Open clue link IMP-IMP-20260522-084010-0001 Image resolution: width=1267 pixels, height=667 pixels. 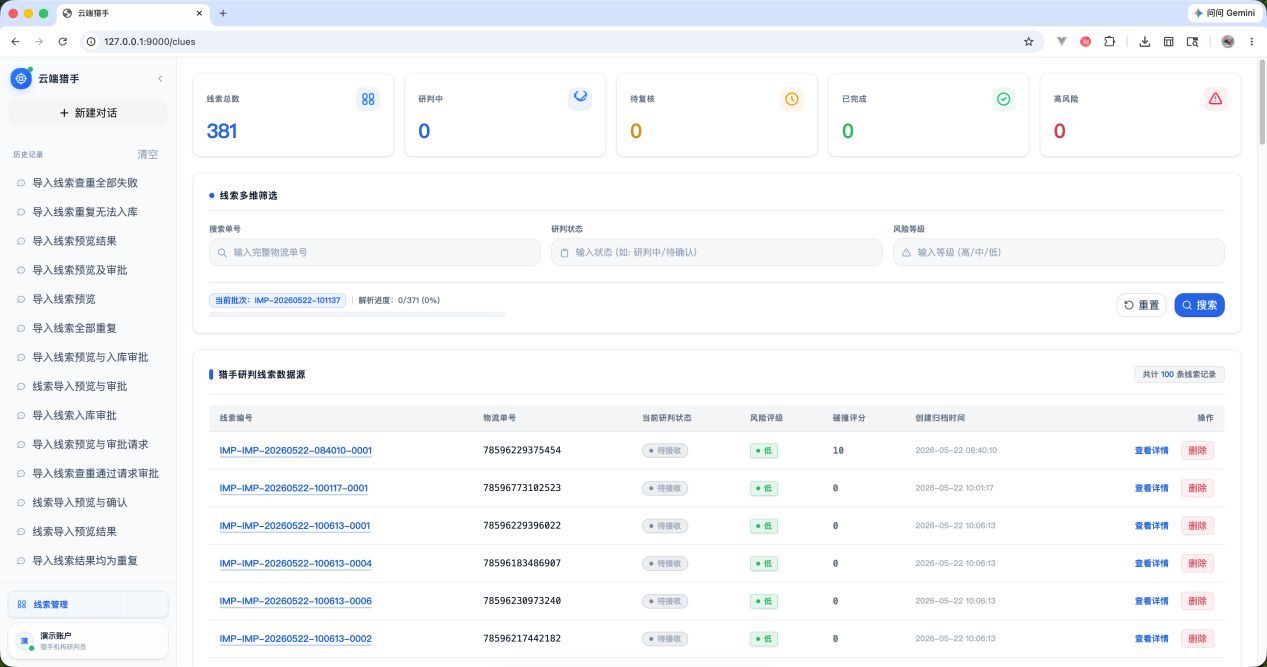click(295, 451)
